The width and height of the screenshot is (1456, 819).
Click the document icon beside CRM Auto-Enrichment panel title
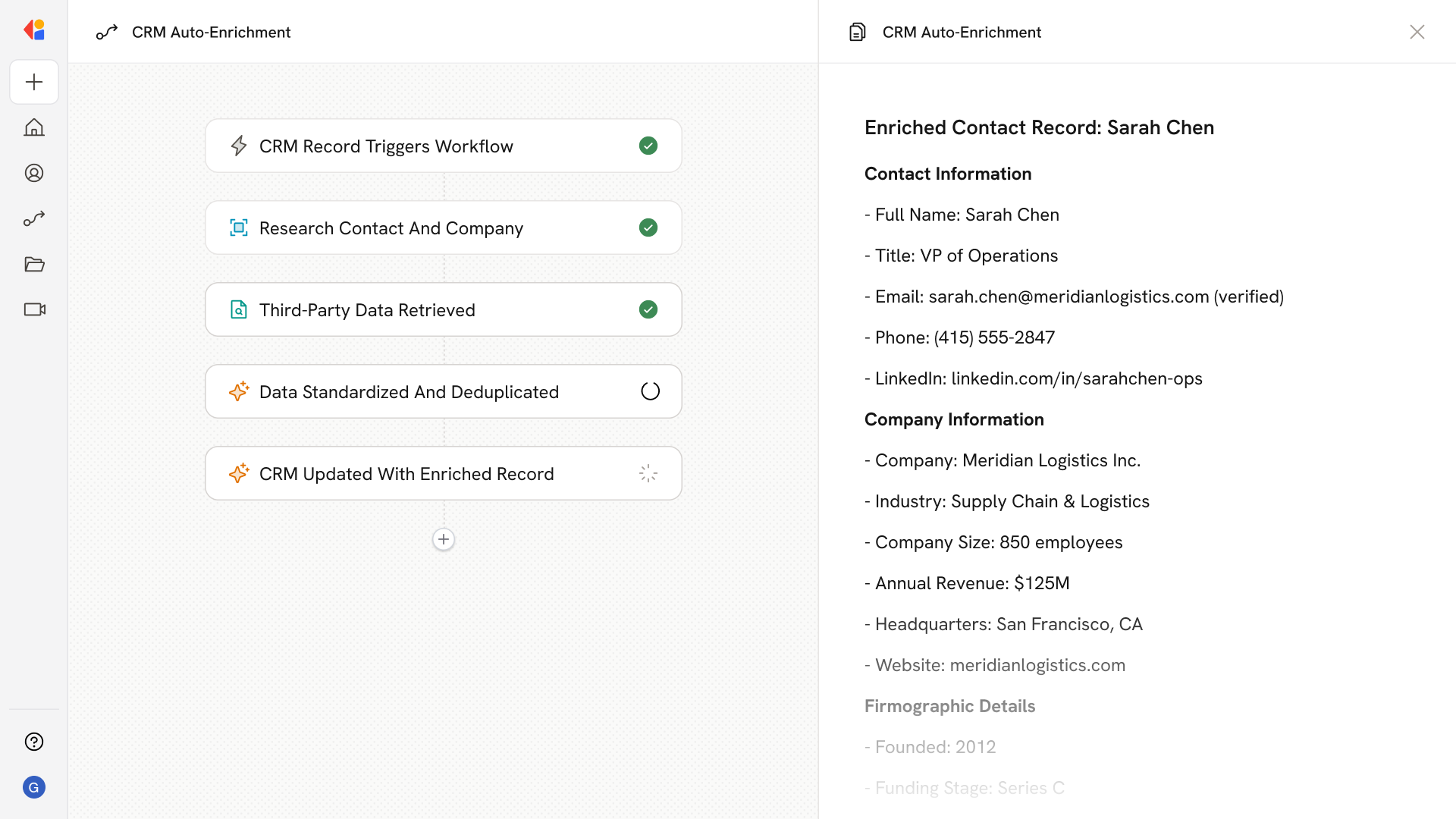[x=858, y=32]
